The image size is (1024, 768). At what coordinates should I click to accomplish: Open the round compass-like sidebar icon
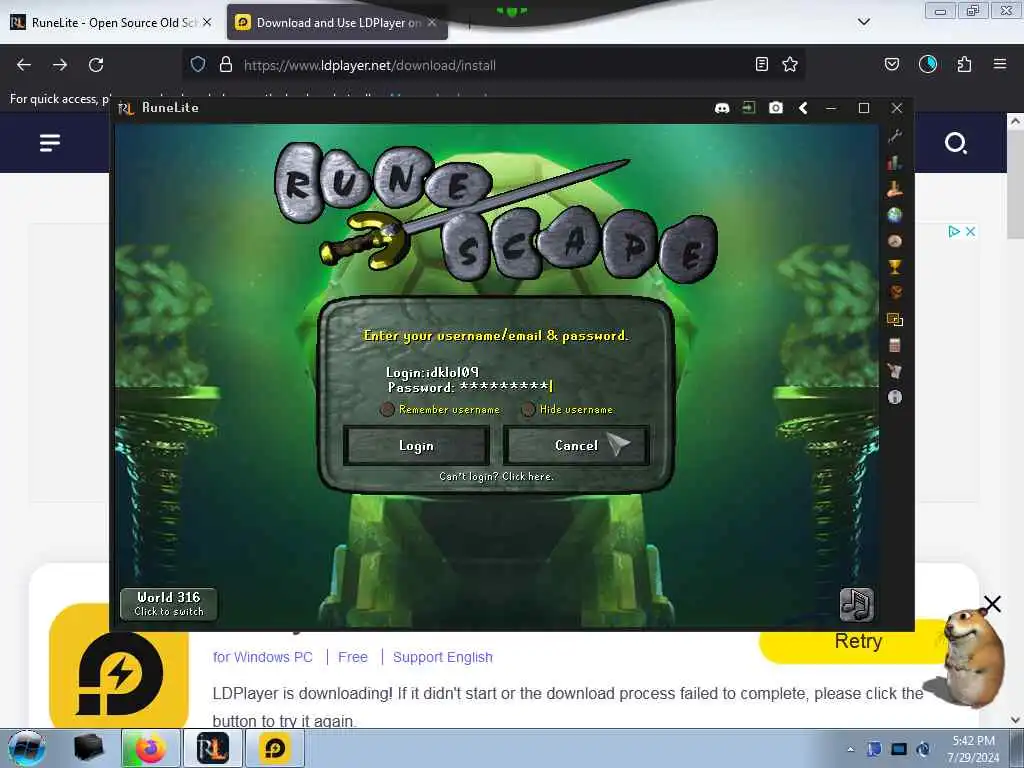tap(895, 241)
